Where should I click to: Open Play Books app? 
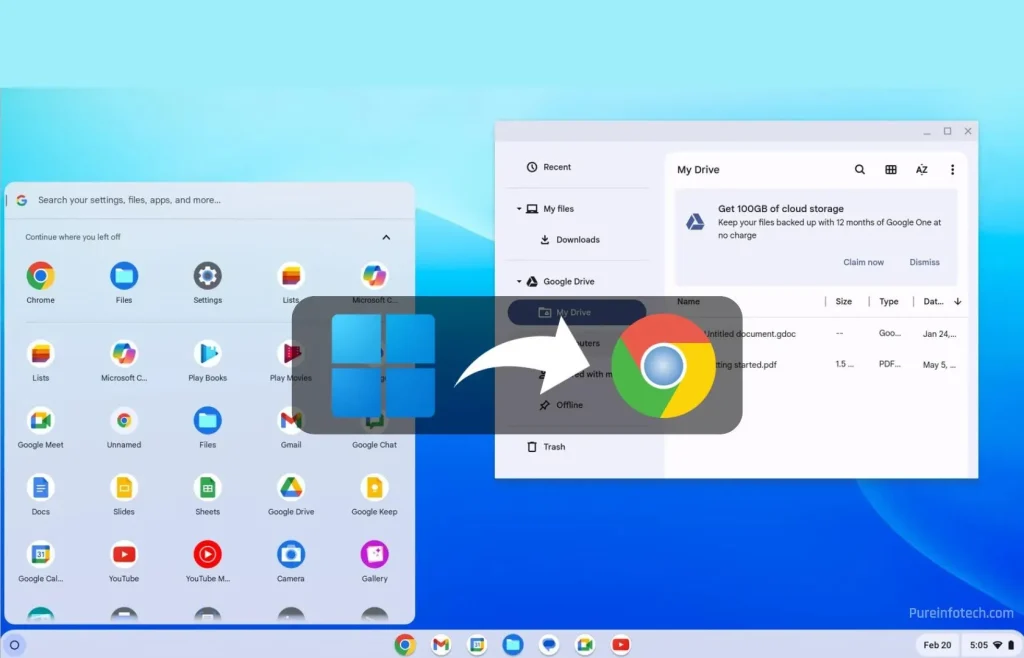click(207, 354)
